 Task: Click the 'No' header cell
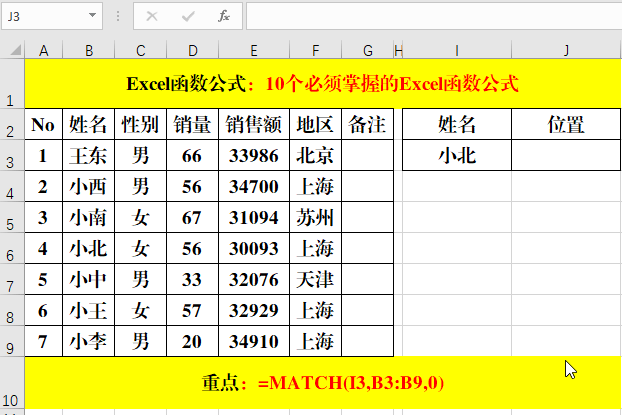coord(44,124)
